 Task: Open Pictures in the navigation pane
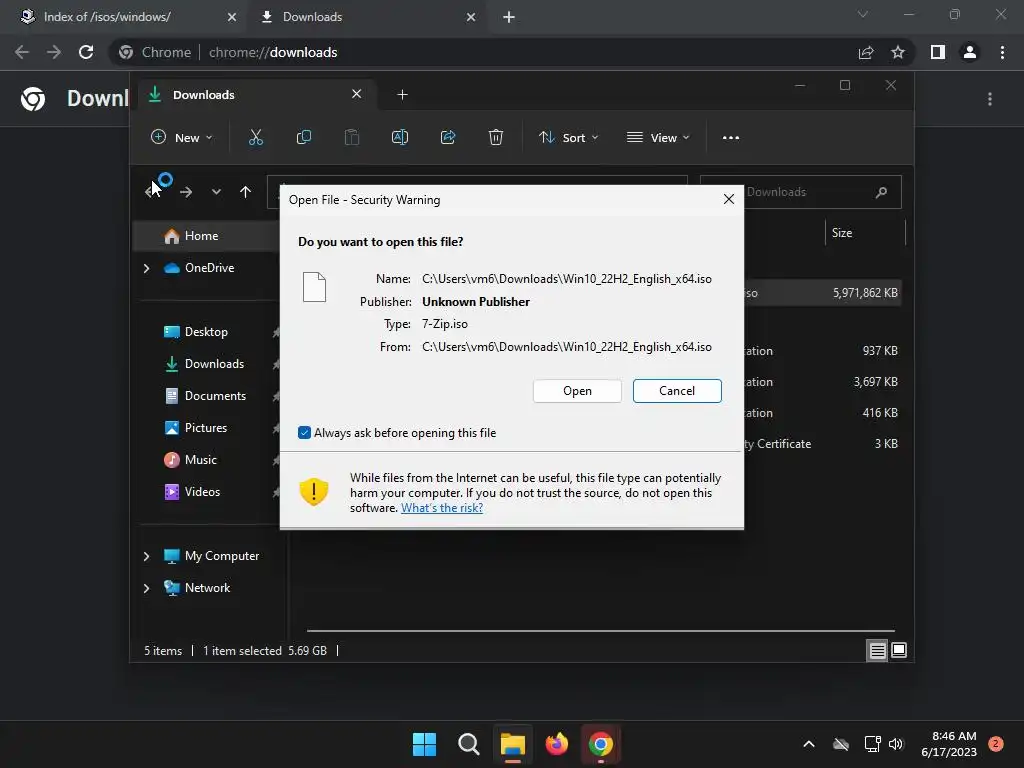pos(206,428)
